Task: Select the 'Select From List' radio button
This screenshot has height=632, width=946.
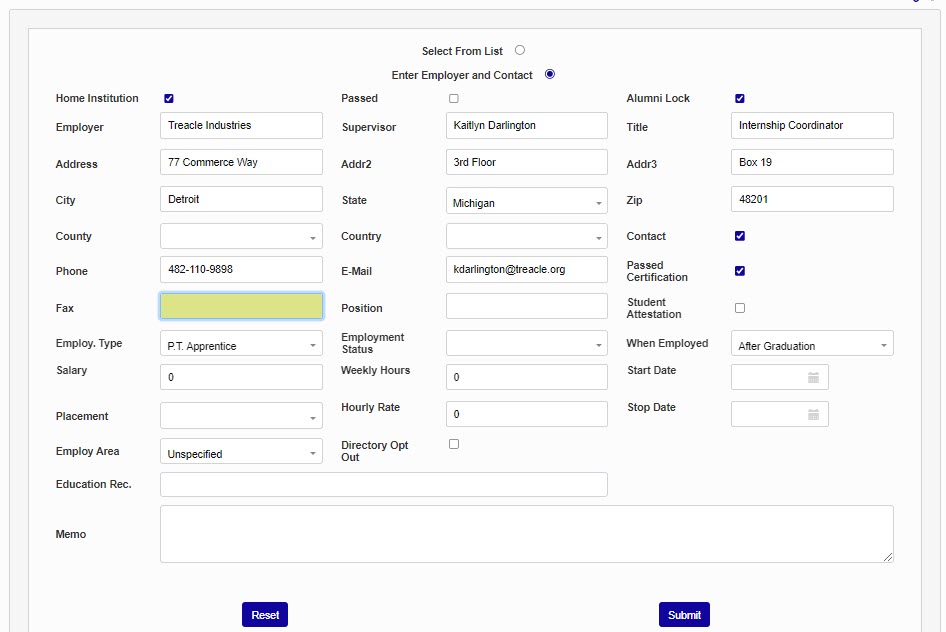Action: [x=520, y=50]
